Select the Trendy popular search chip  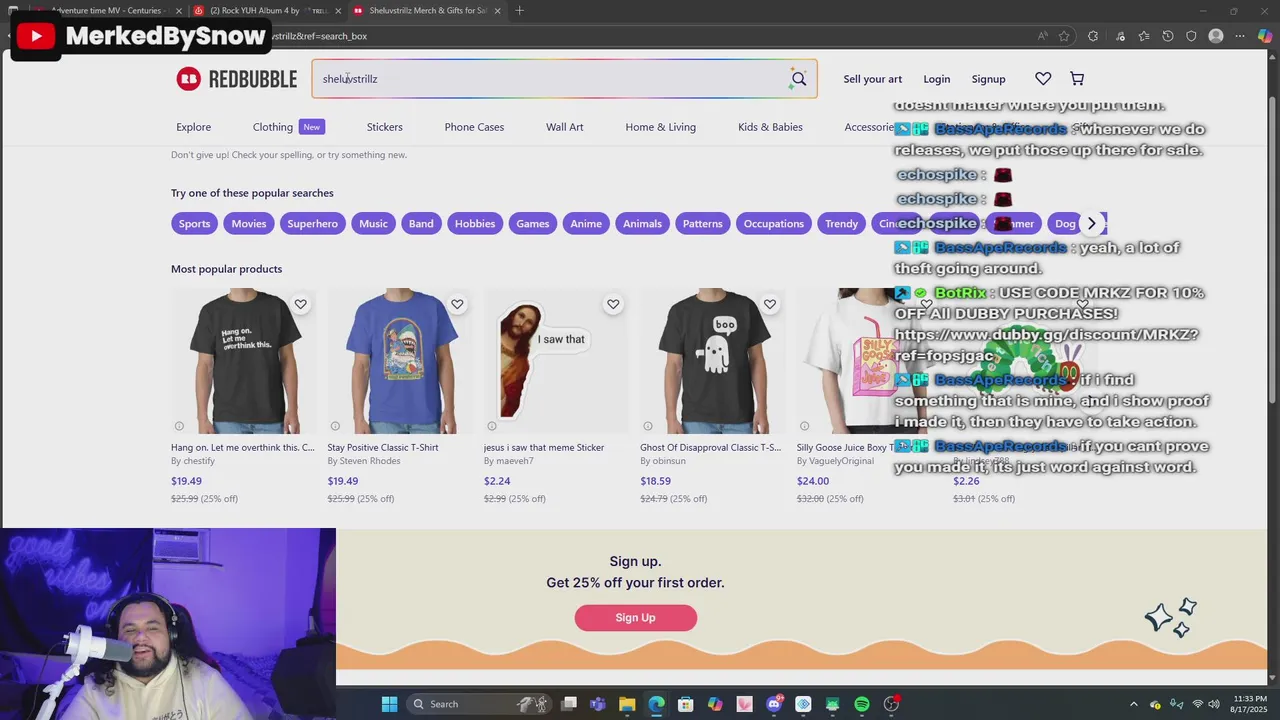tap(841, 223)
